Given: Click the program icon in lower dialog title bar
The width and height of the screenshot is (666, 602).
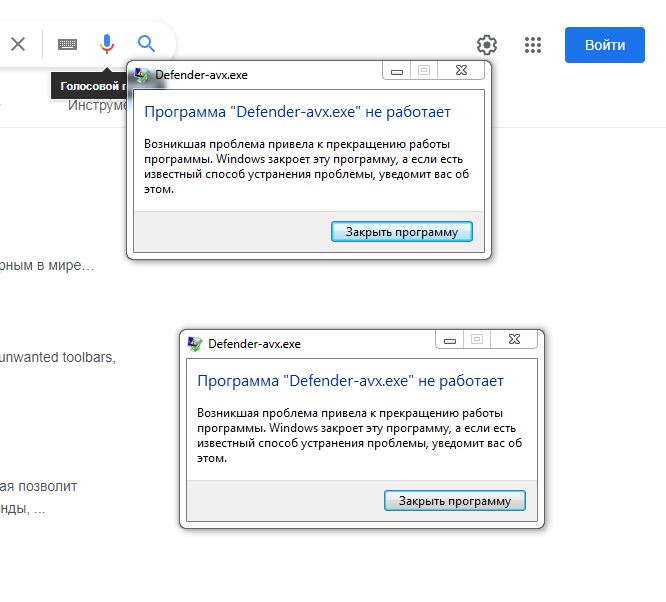Looking at the screenshot, I should pyautogui.click(x=195, y=344).
